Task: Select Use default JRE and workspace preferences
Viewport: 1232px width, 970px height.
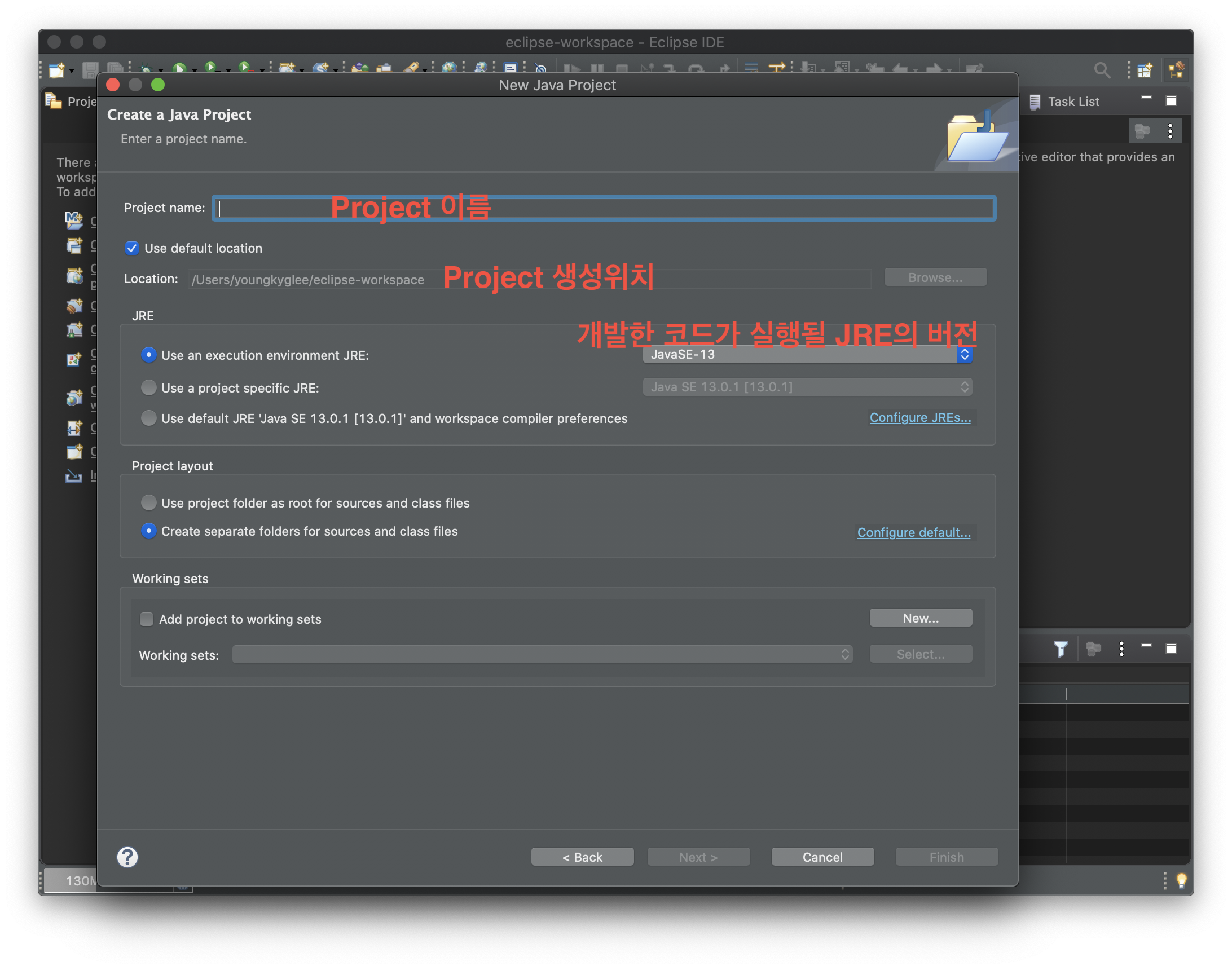Action: pos(149,418)
